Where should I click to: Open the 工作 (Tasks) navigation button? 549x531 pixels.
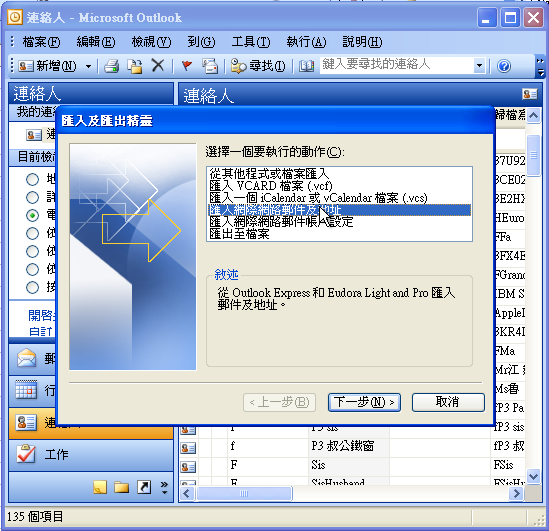[x=91, y=455]
